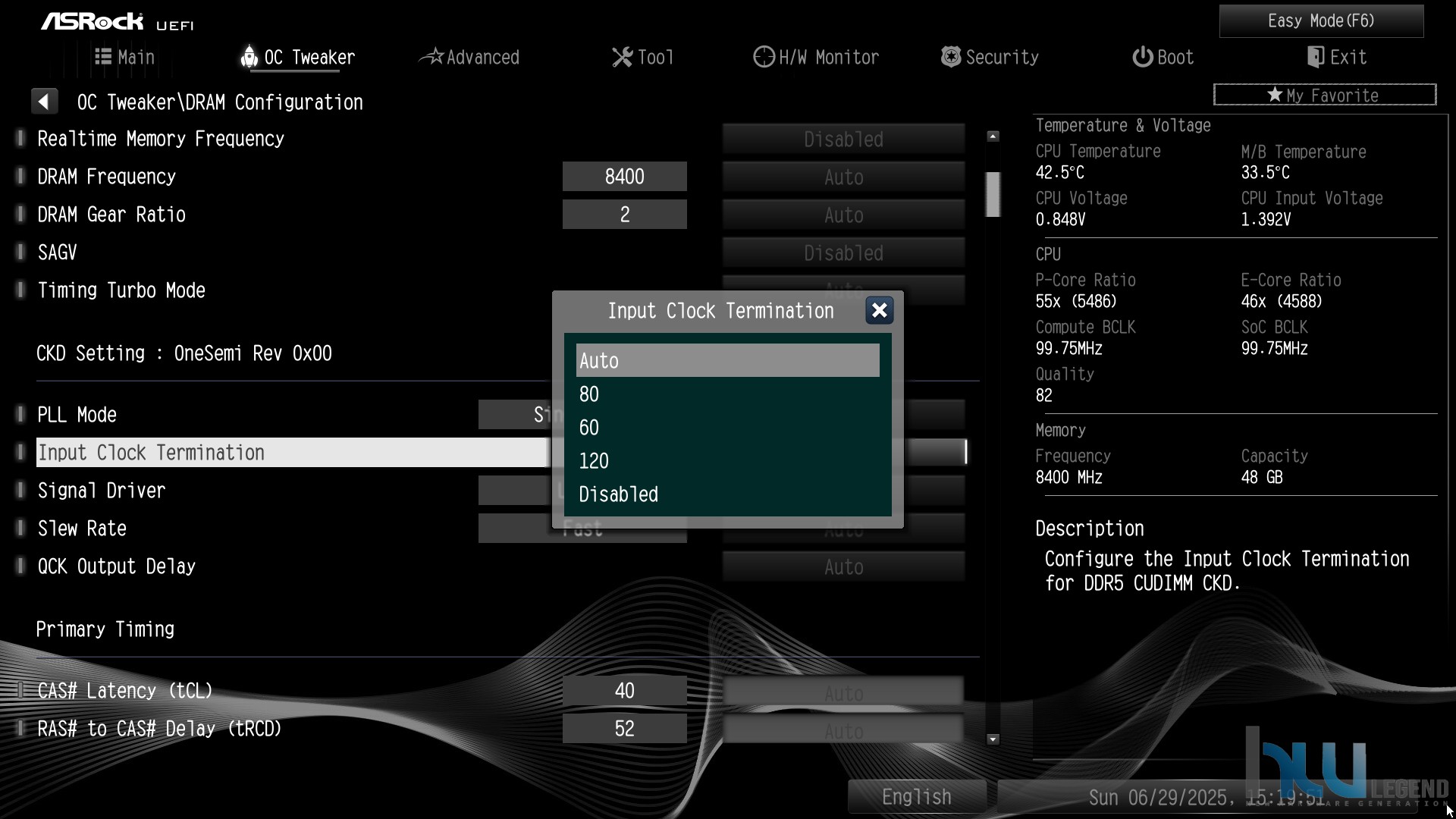Open the DRAM Gear Ratio Auto dropdown
Screen dimensions: 1456x819
coord(843,215)
